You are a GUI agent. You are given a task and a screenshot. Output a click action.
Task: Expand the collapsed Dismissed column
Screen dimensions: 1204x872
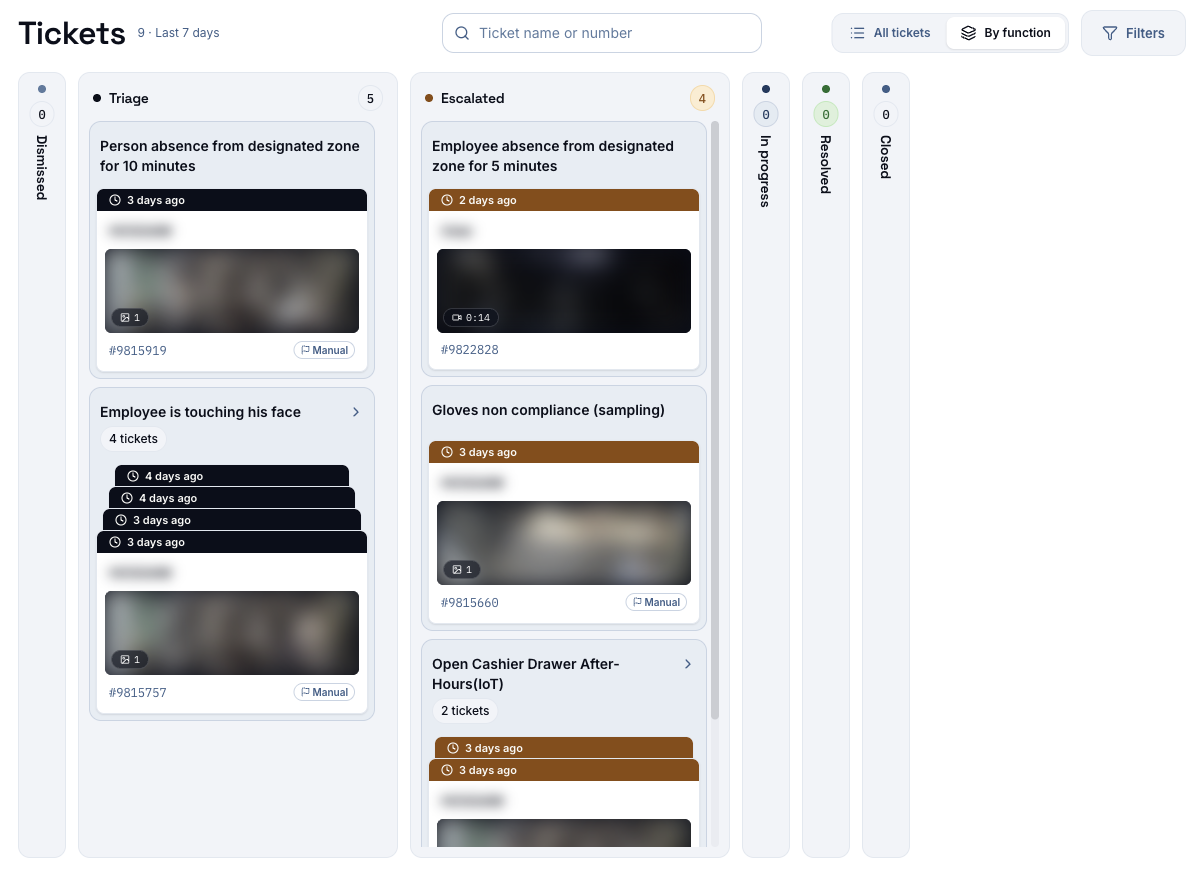tap(42, 464)
